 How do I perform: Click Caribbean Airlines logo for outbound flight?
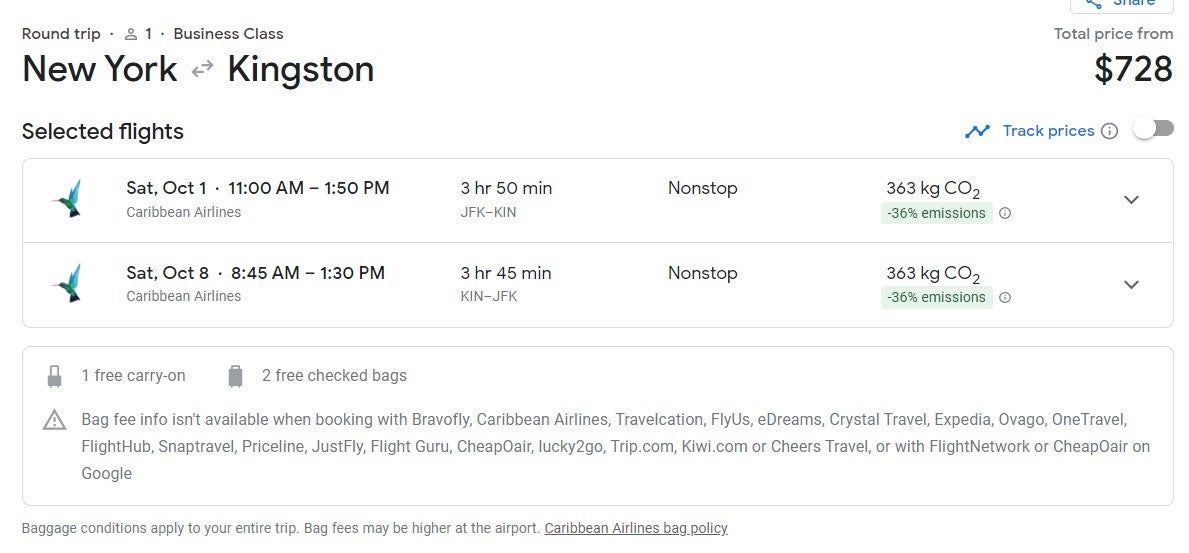(x=67, y=199)
